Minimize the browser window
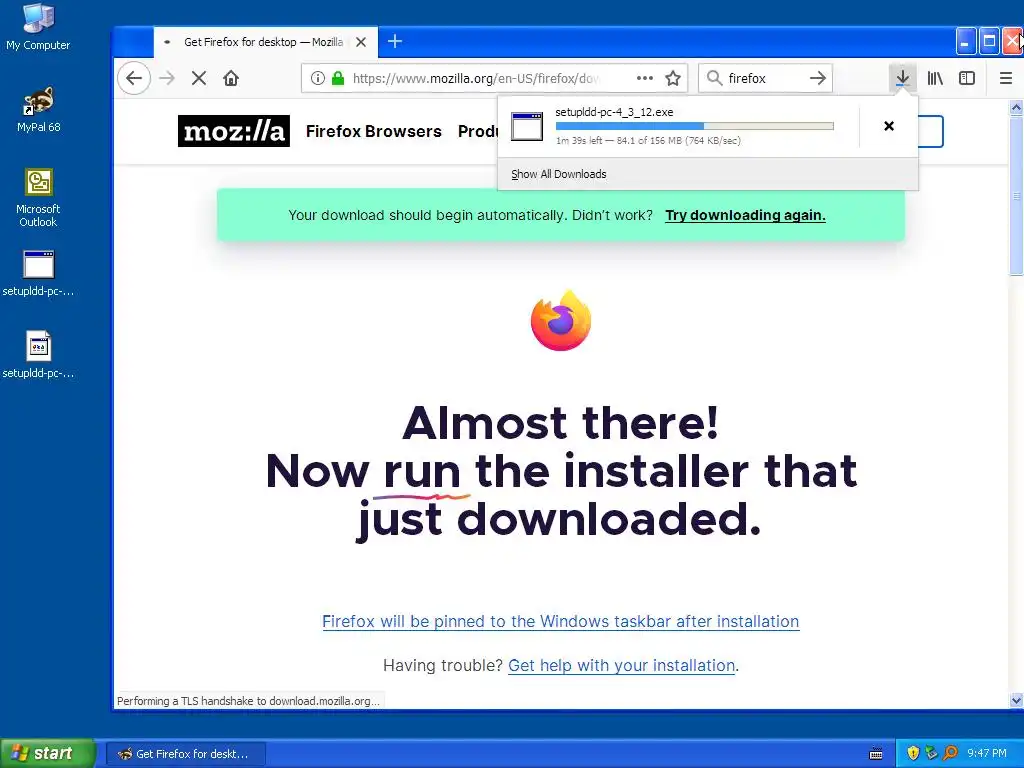 coord(966,42)
